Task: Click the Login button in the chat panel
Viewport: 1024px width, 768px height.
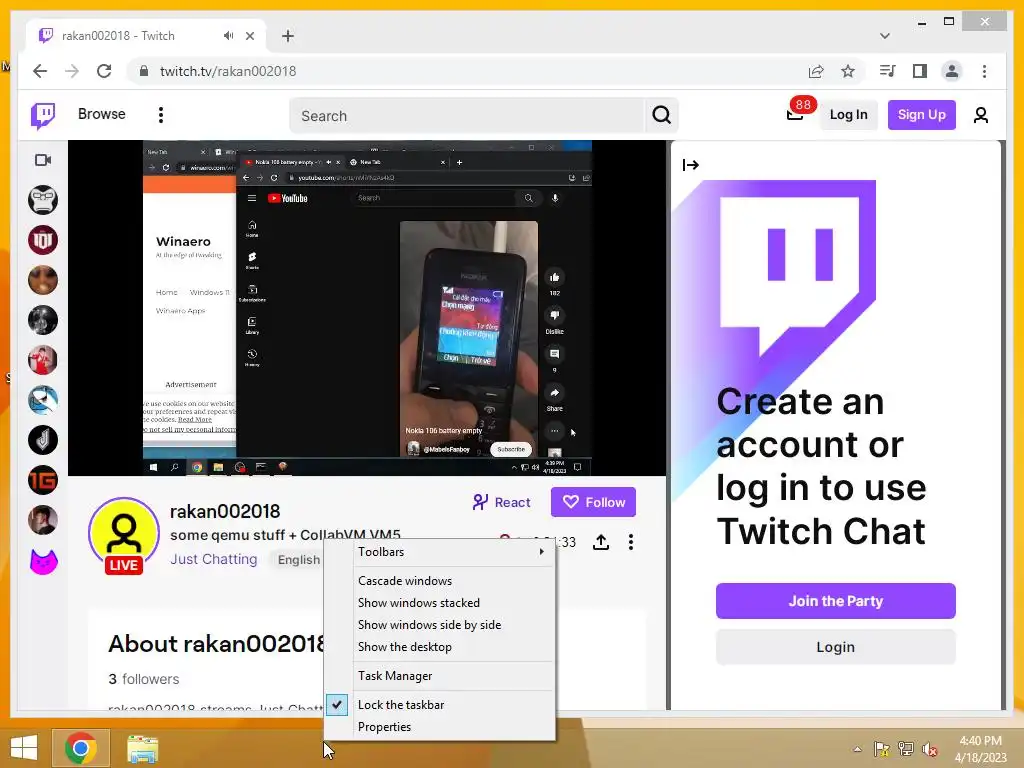Action: 835,647
